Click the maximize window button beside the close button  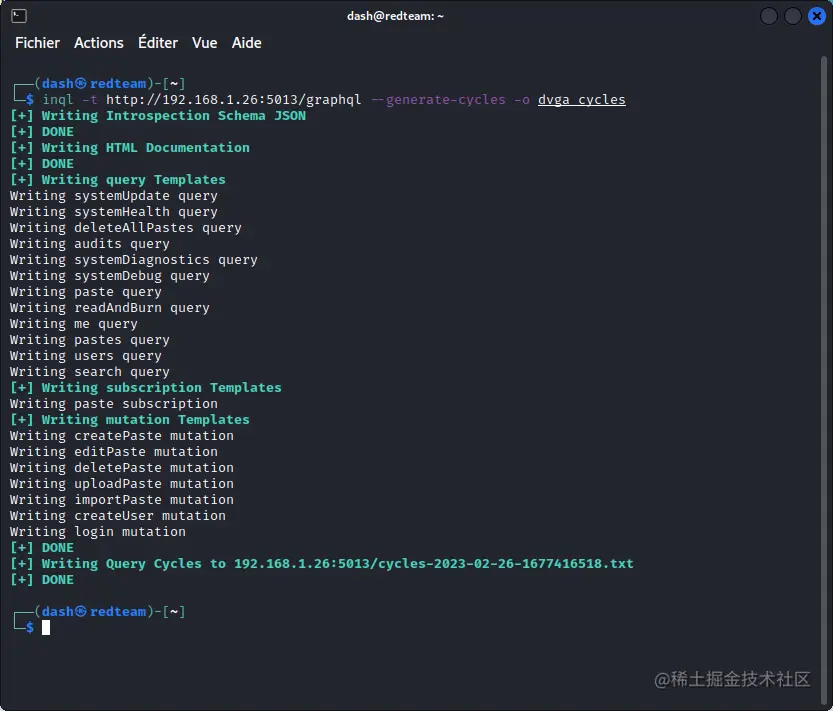point(793,16)
